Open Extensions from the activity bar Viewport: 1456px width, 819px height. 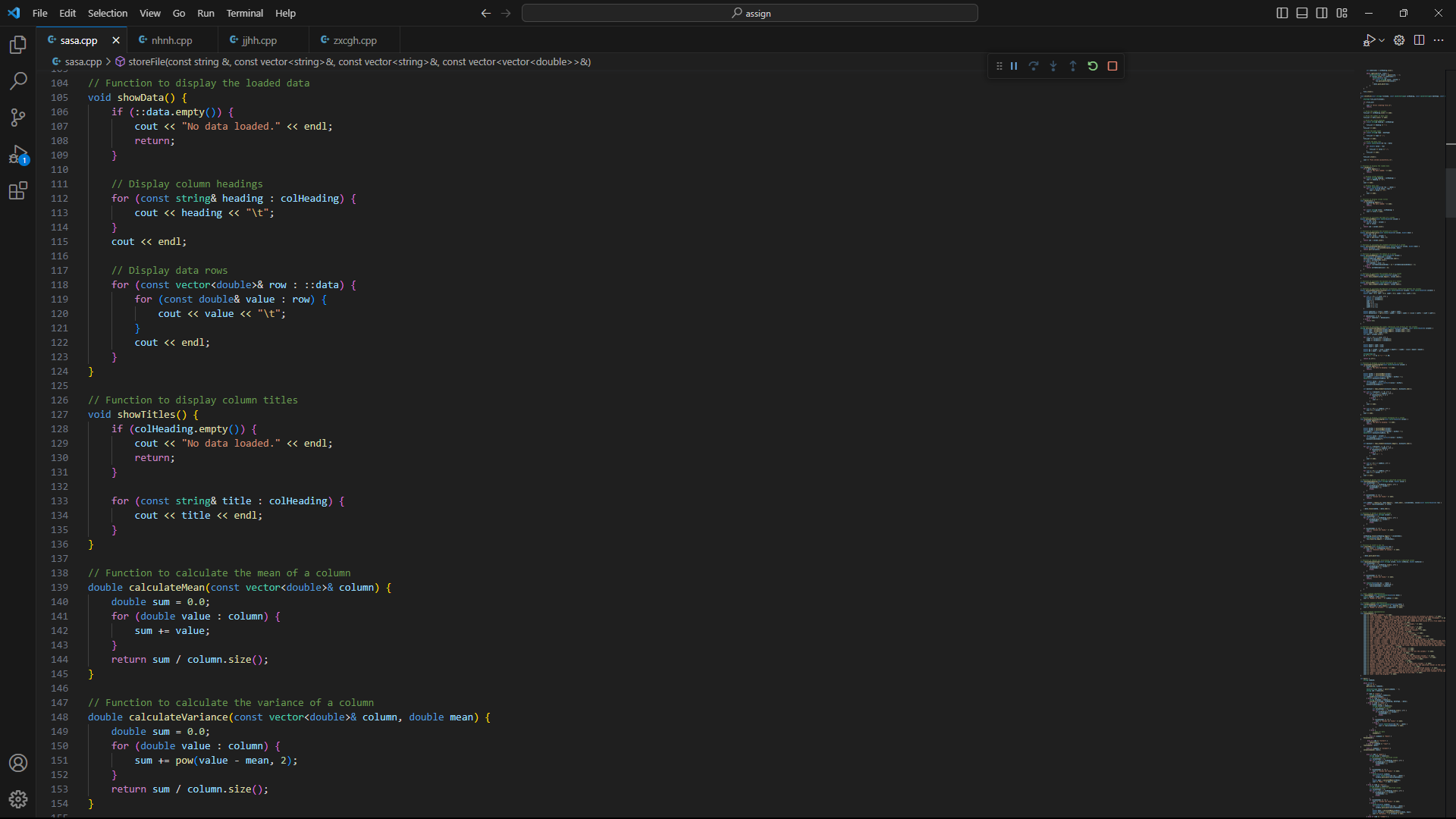coord(17,190)
